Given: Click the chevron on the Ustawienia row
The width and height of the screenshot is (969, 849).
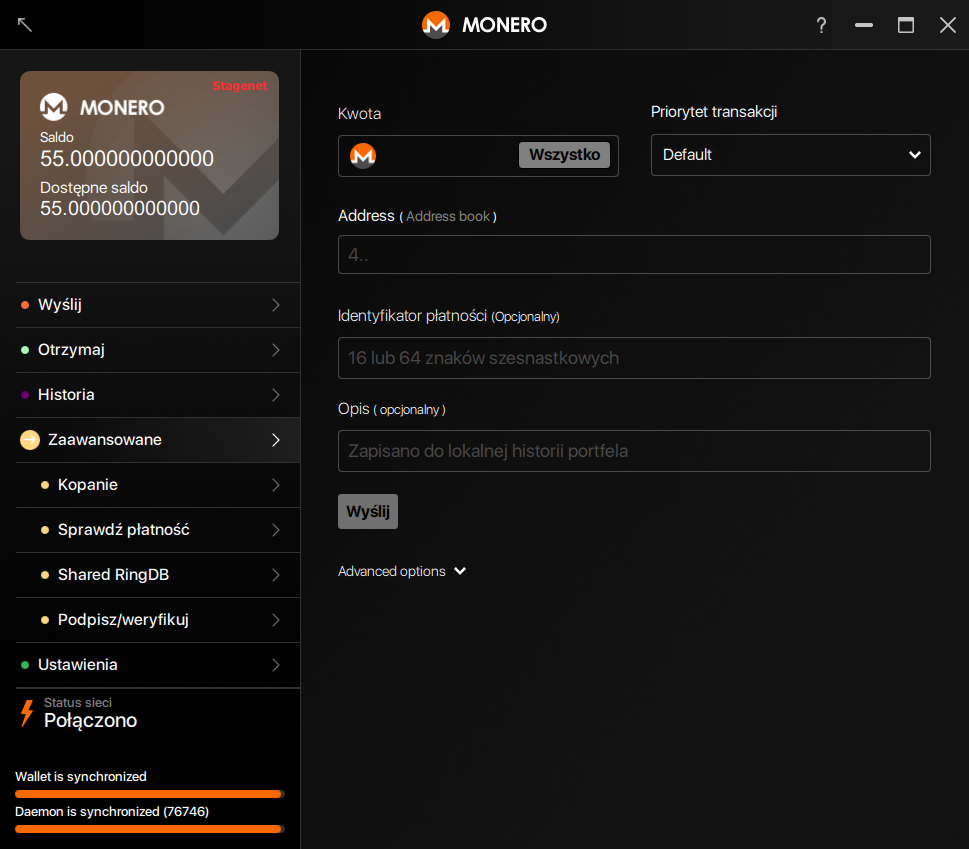Looking at the screenshot, I should [x=276, y=665].
